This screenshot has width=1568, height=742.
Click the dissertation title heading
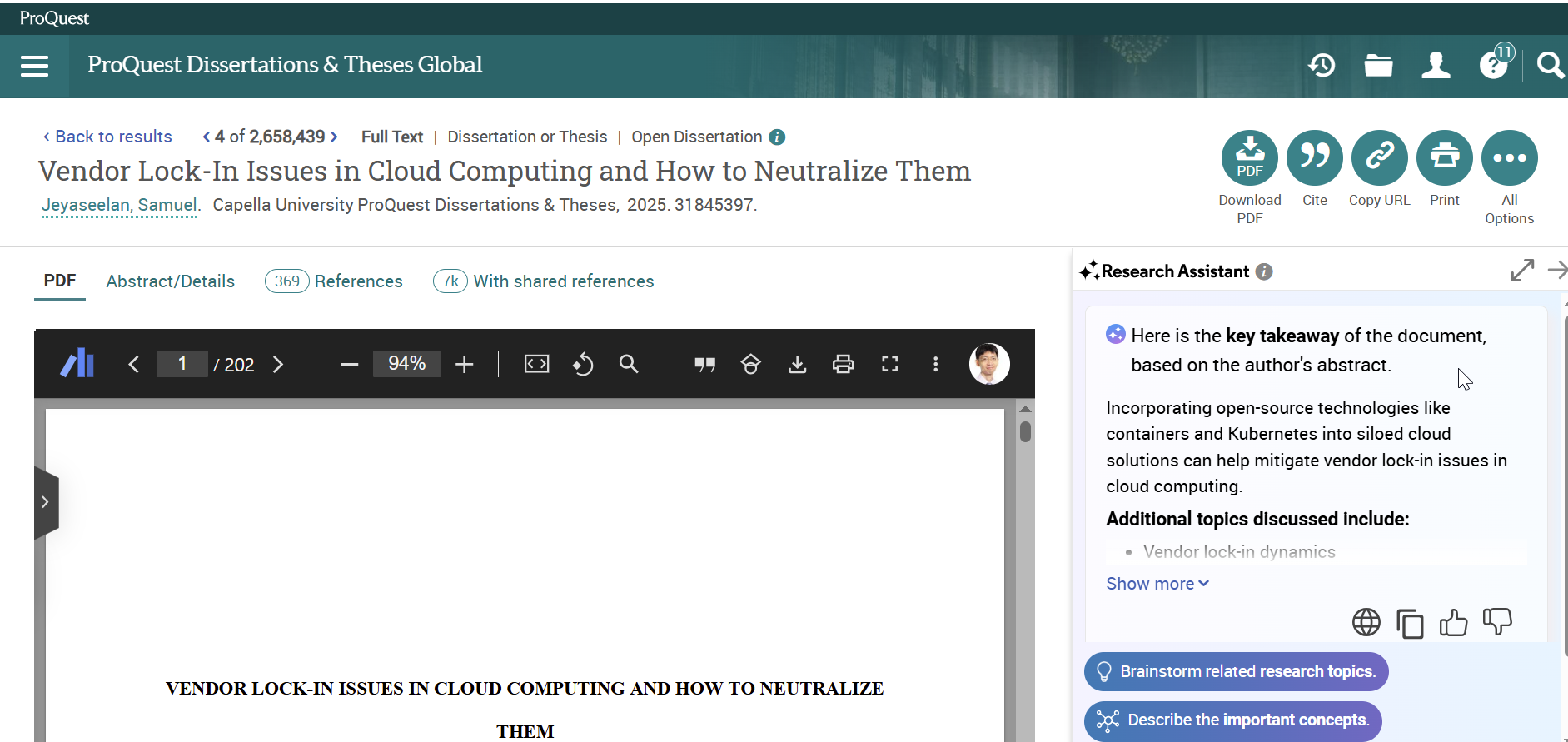[505, 171]
